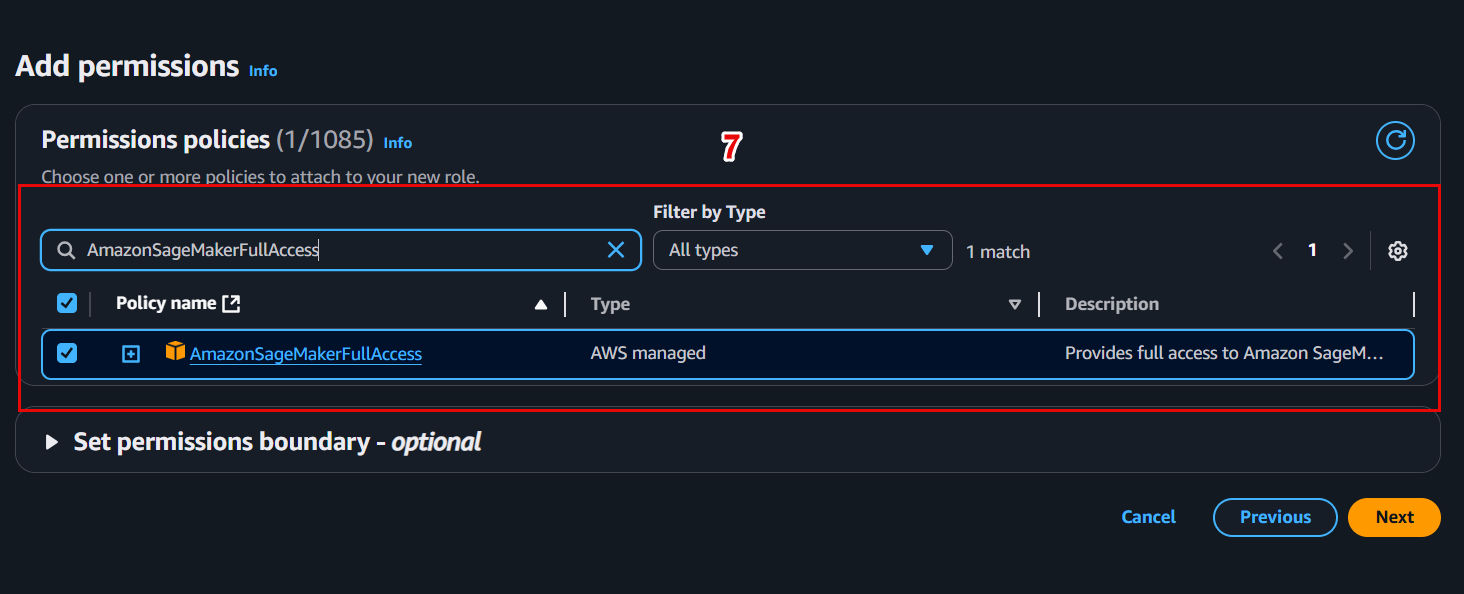Image resolution: width=1464 pixels, height=594 pixels.
Task: Click the orange policy cube icon
Action: tap(176, 351)
